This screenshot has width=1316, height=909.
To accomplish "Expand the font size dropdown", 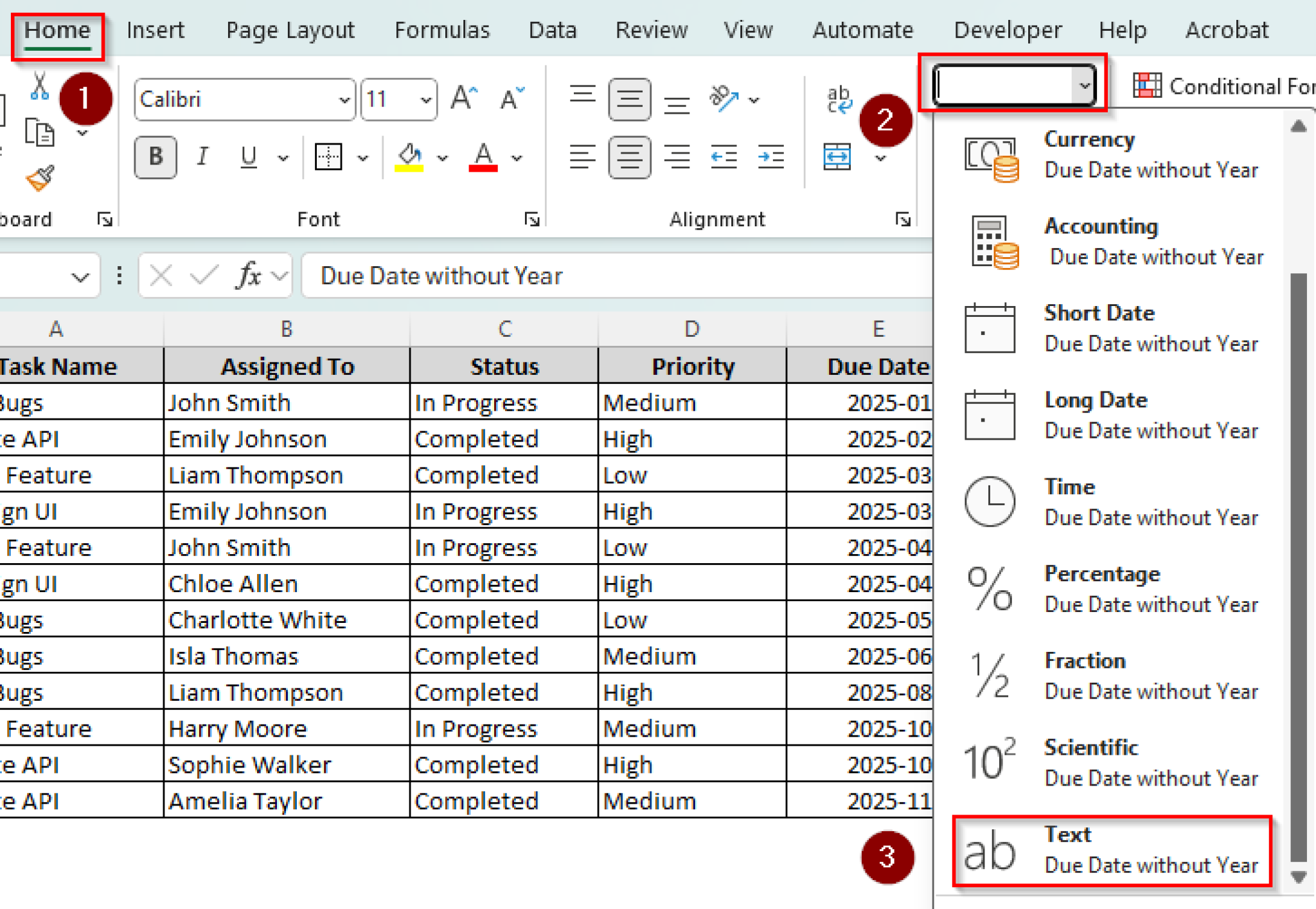I will [x=425, y=100].
